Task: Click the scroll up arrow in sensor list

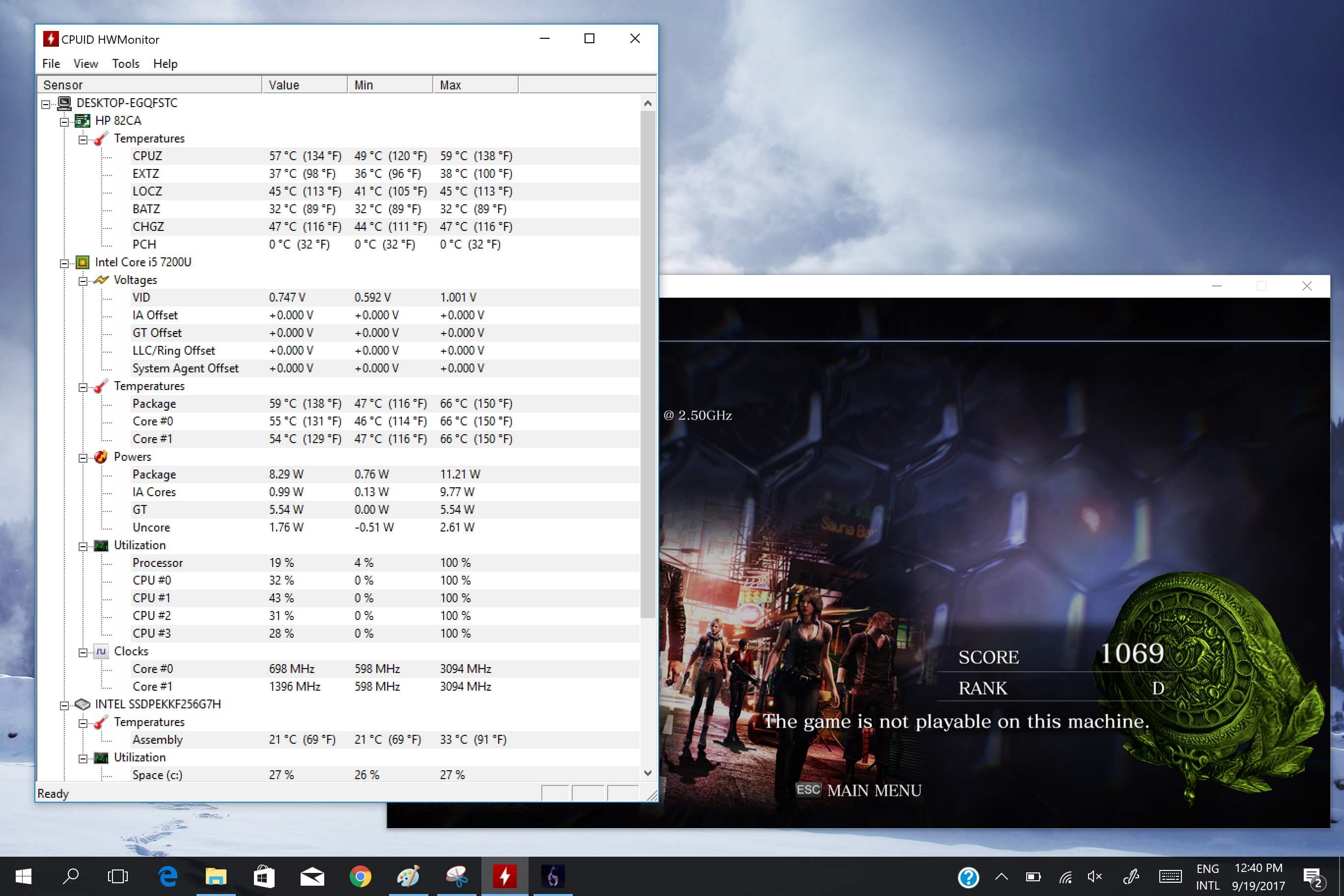Action: click(647, 104)
